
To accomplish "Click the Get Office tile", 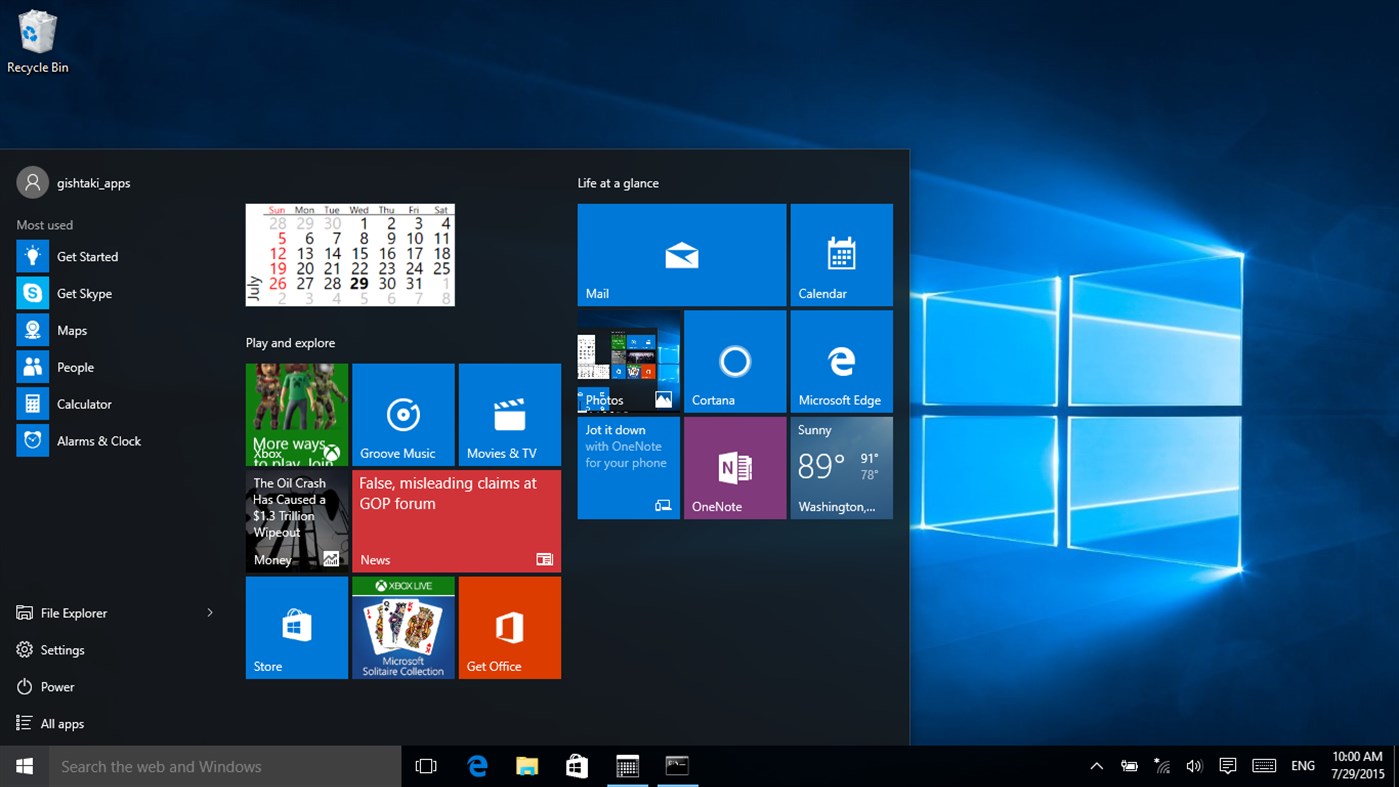I will pyautogui.click(x=509, y=627).
